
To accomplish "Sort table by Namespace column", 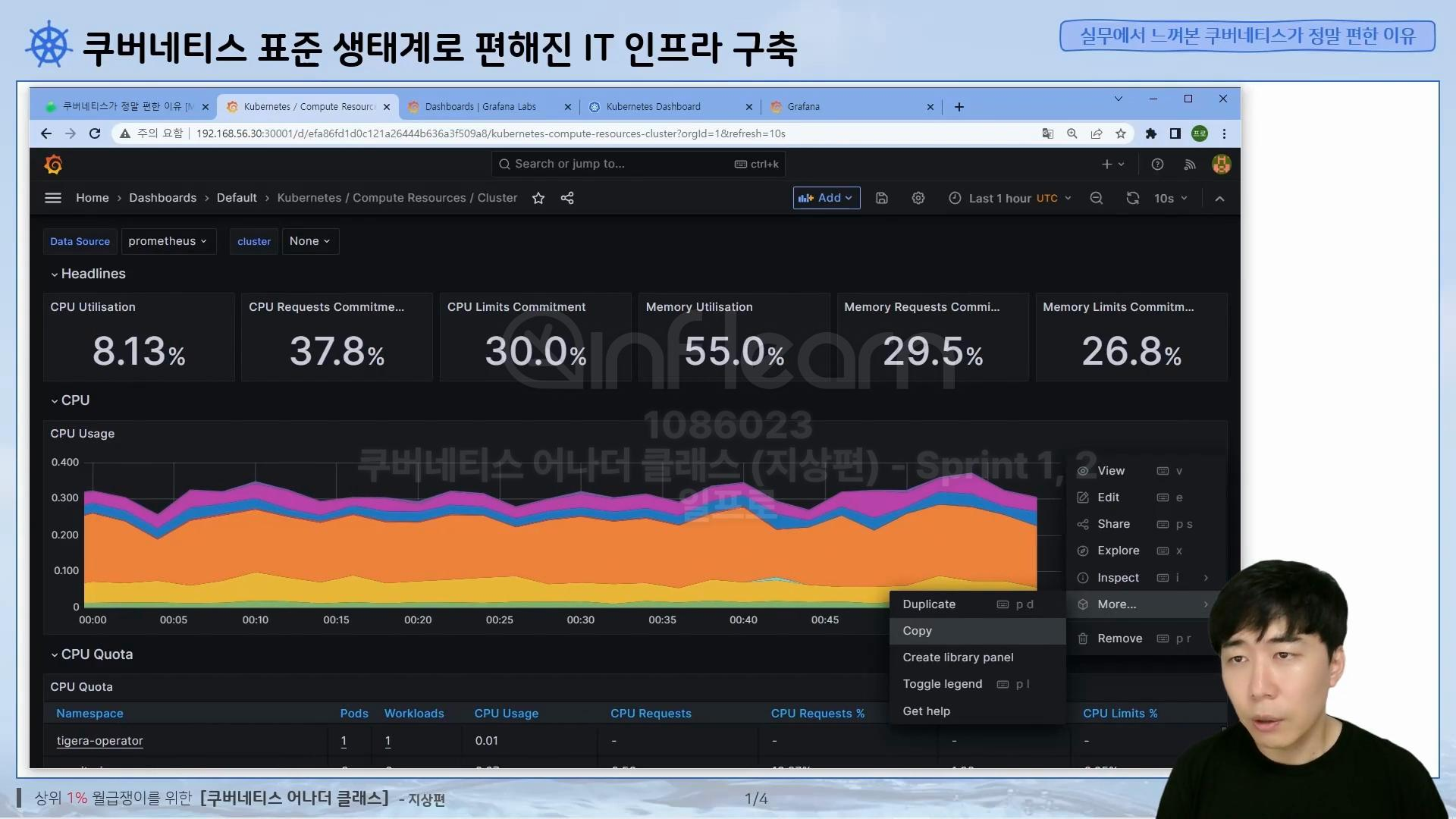I will click(89, 714).
